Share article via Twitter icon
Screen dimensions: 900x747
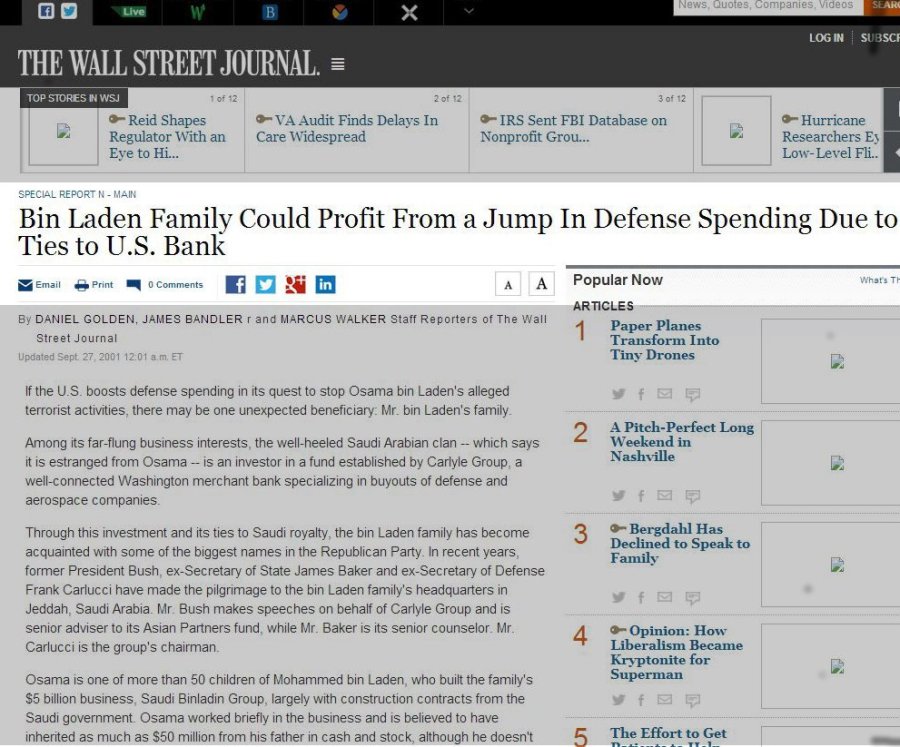pos(265,285)
